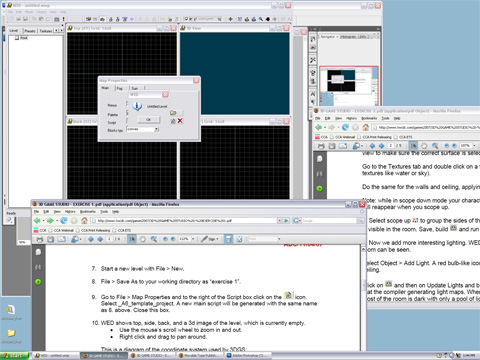Click the Open file icon in WED toolbar
Screen dimensions: 480x360
pos(19,19)
